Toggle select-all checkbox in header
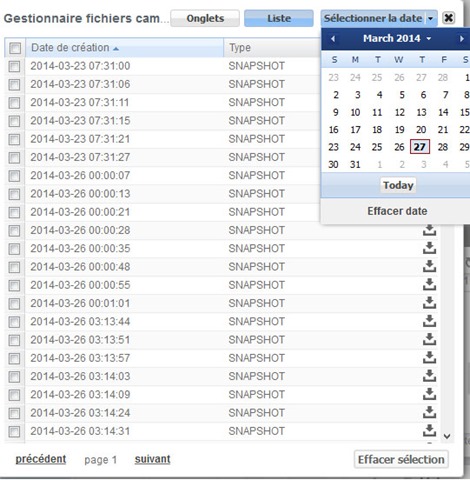 click(x=15, y=48)
